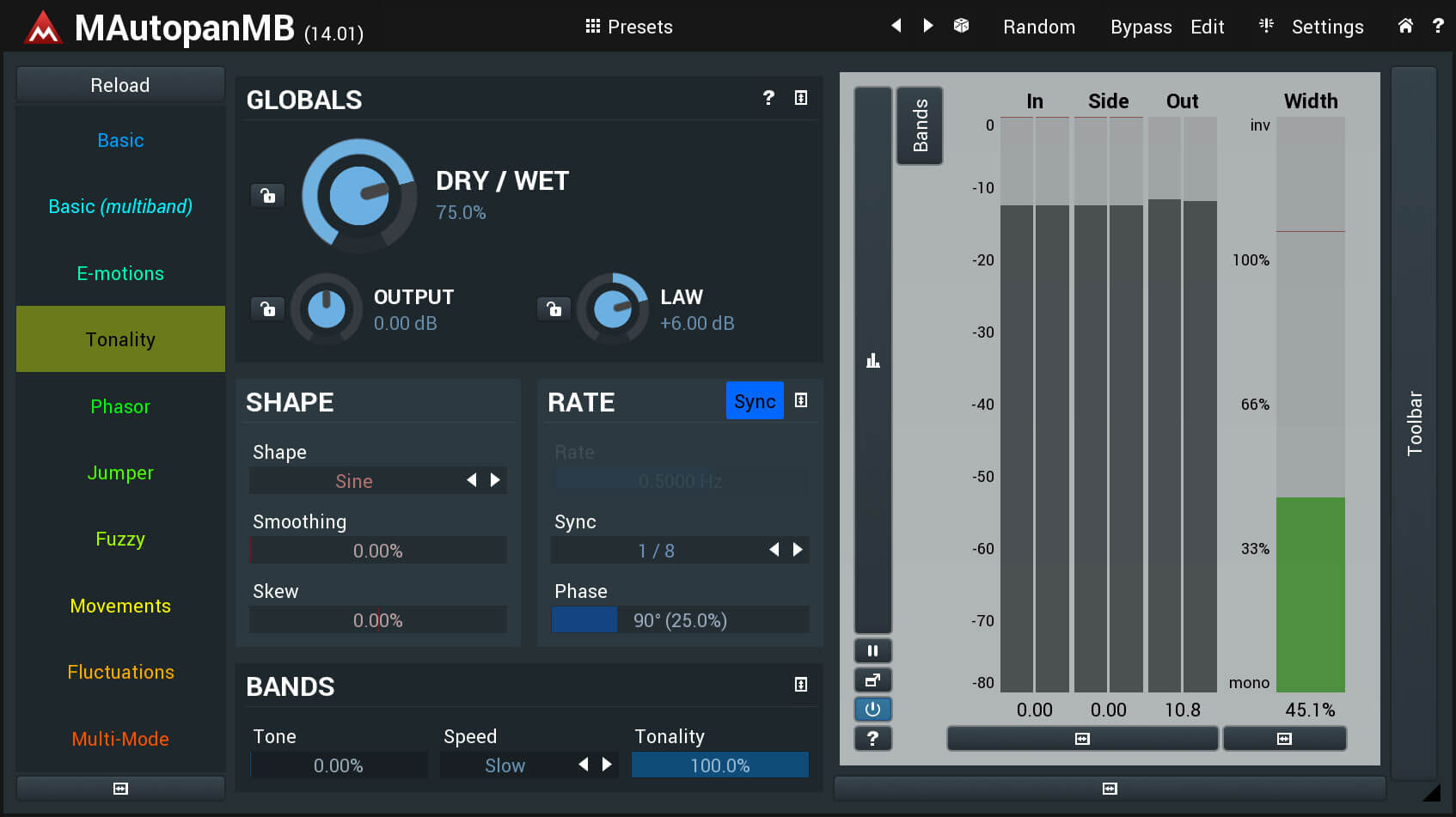Image resolution: width=1456 pixels, height=817 pixels.
Task: Select the Tonality tab
Action: pyautogui.click(x=120, y=339)
